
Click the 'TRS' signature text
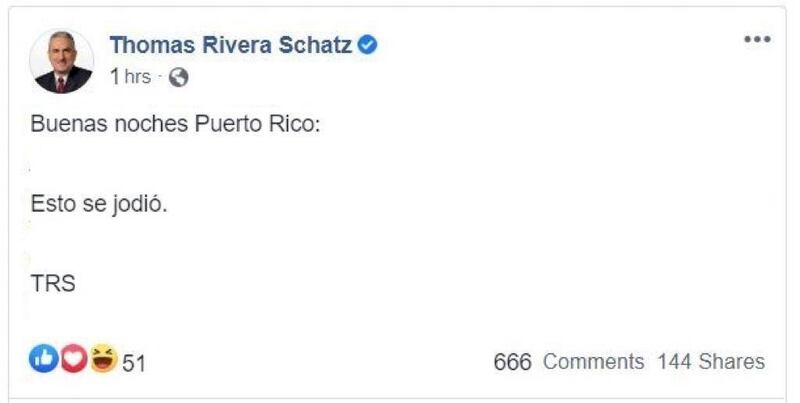click(54, 283)
